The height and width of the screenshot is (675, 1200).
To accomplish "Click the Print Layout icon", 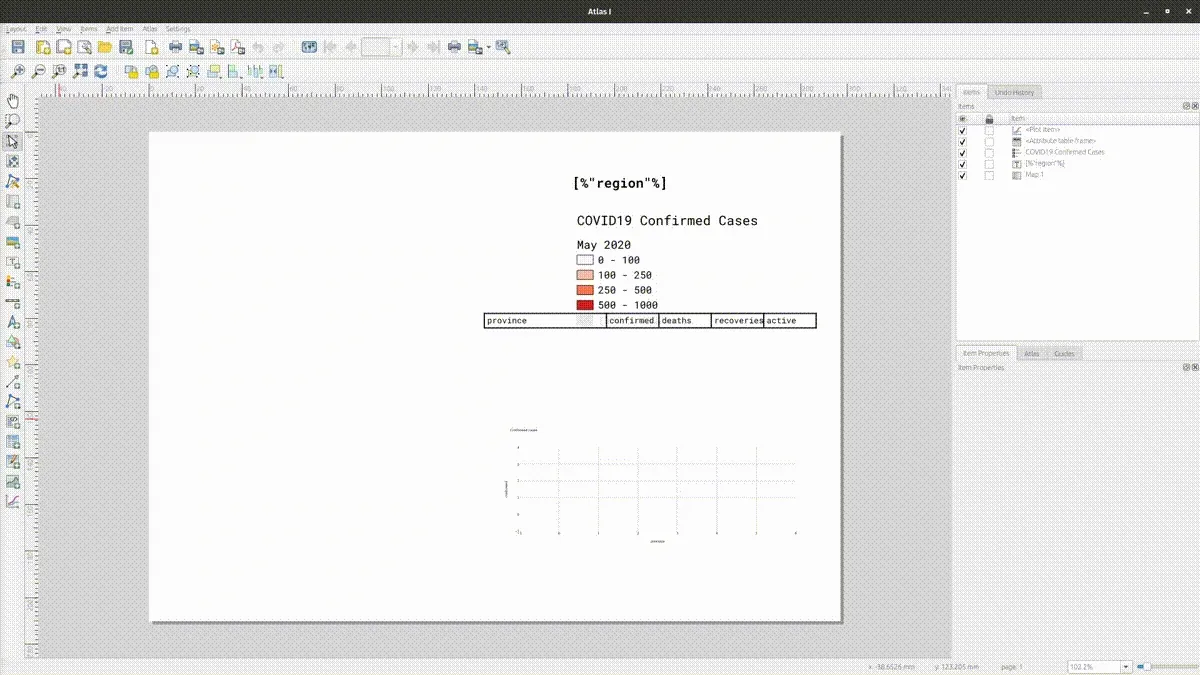I will (x=176, y=46).
